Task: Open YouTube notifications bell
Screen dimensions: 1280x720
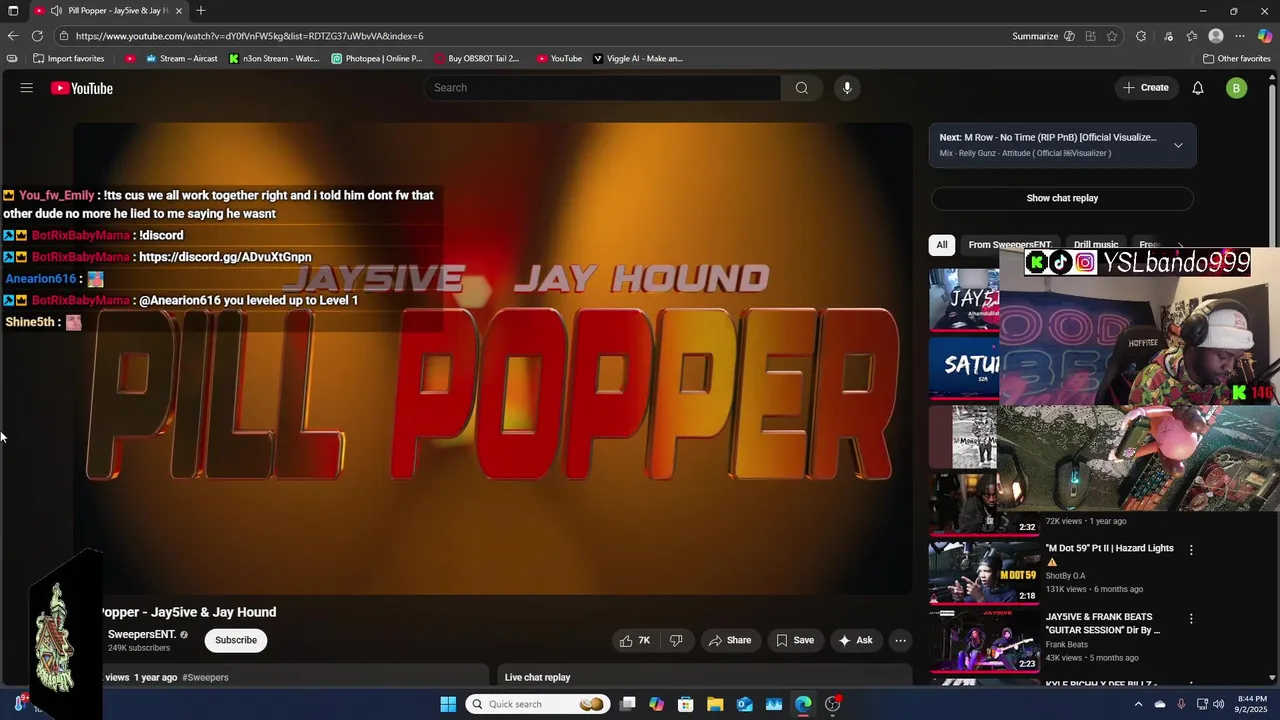Action: click(1198, 88)
